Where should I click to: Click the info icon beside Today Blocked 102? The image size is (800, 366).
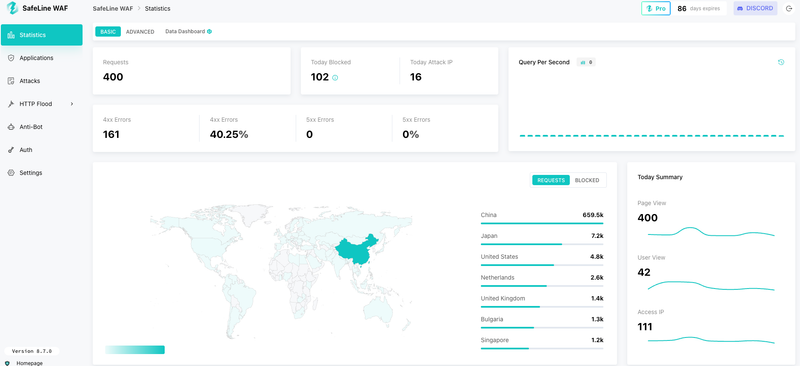[x=335, y=78]
